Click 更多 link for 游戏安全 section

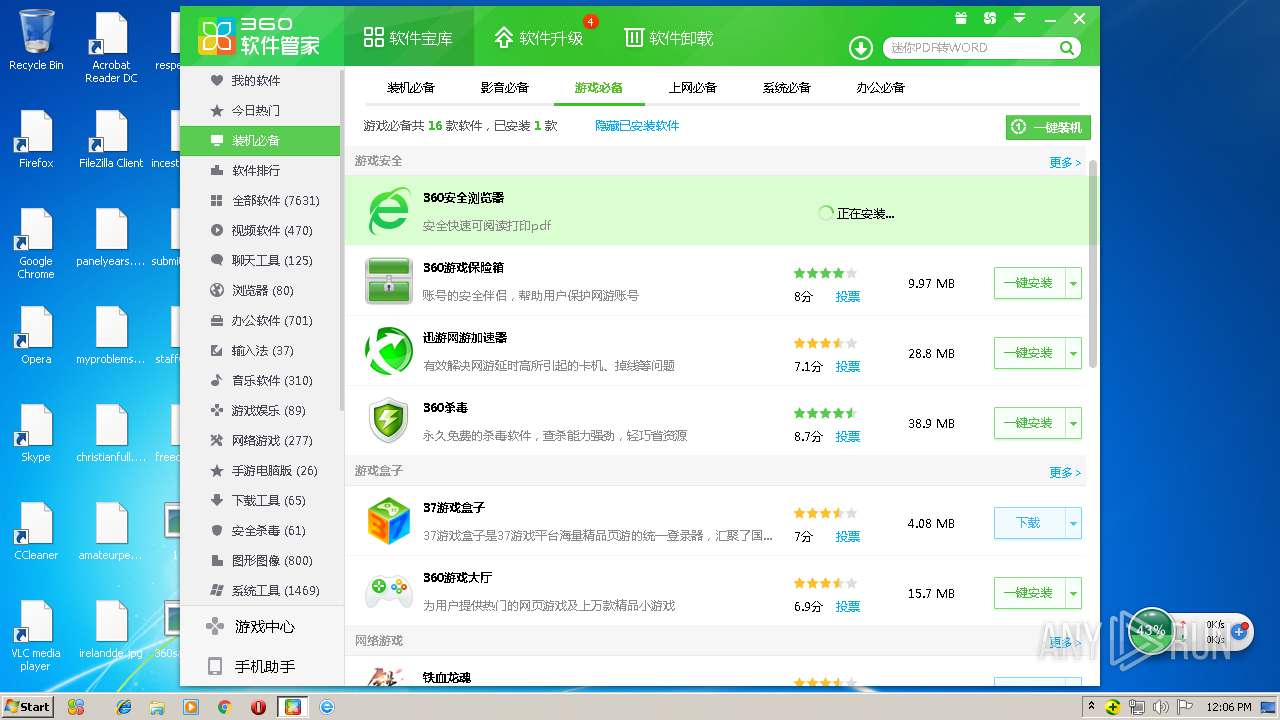pos(1065,162)
